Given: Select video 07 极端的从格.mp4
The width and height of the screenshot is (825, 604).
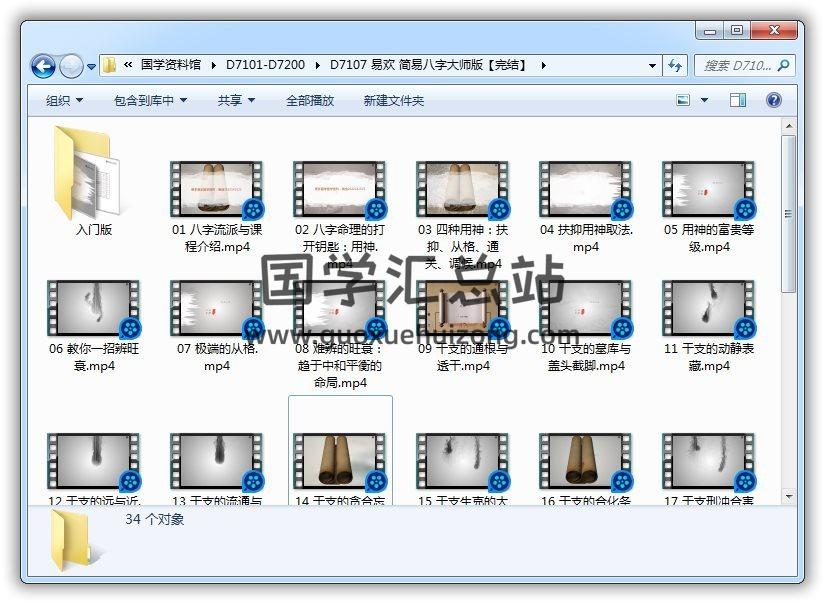Looking at the screenshot, I should 217,326.
